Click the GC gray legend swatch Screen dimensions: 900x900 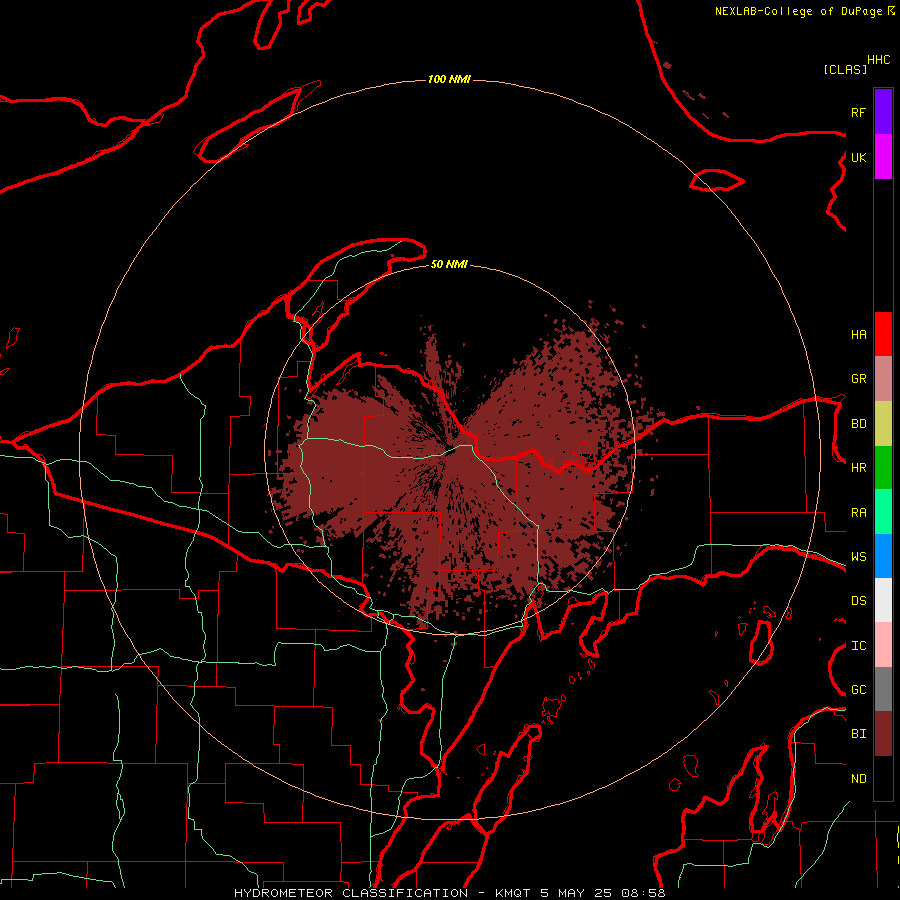pos(883,689)
